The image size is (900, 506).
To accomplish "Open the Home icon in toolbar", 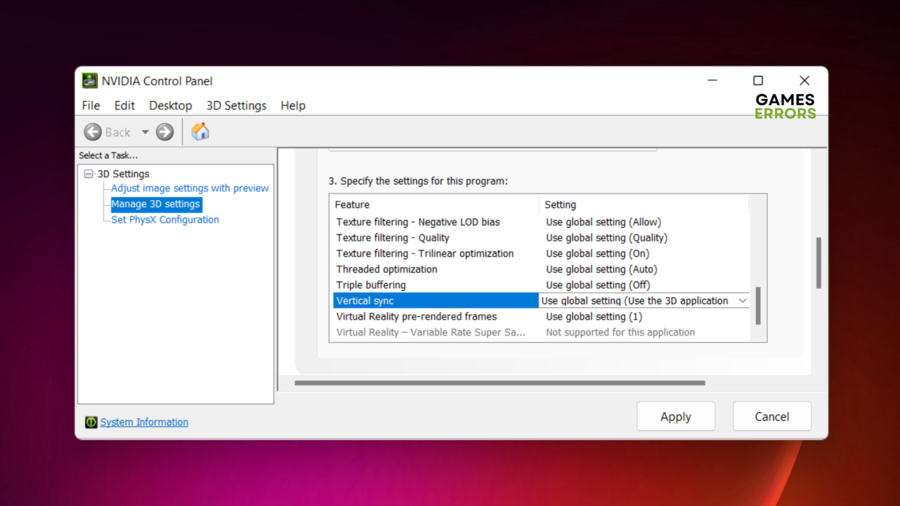I will (x=200, y=131).
